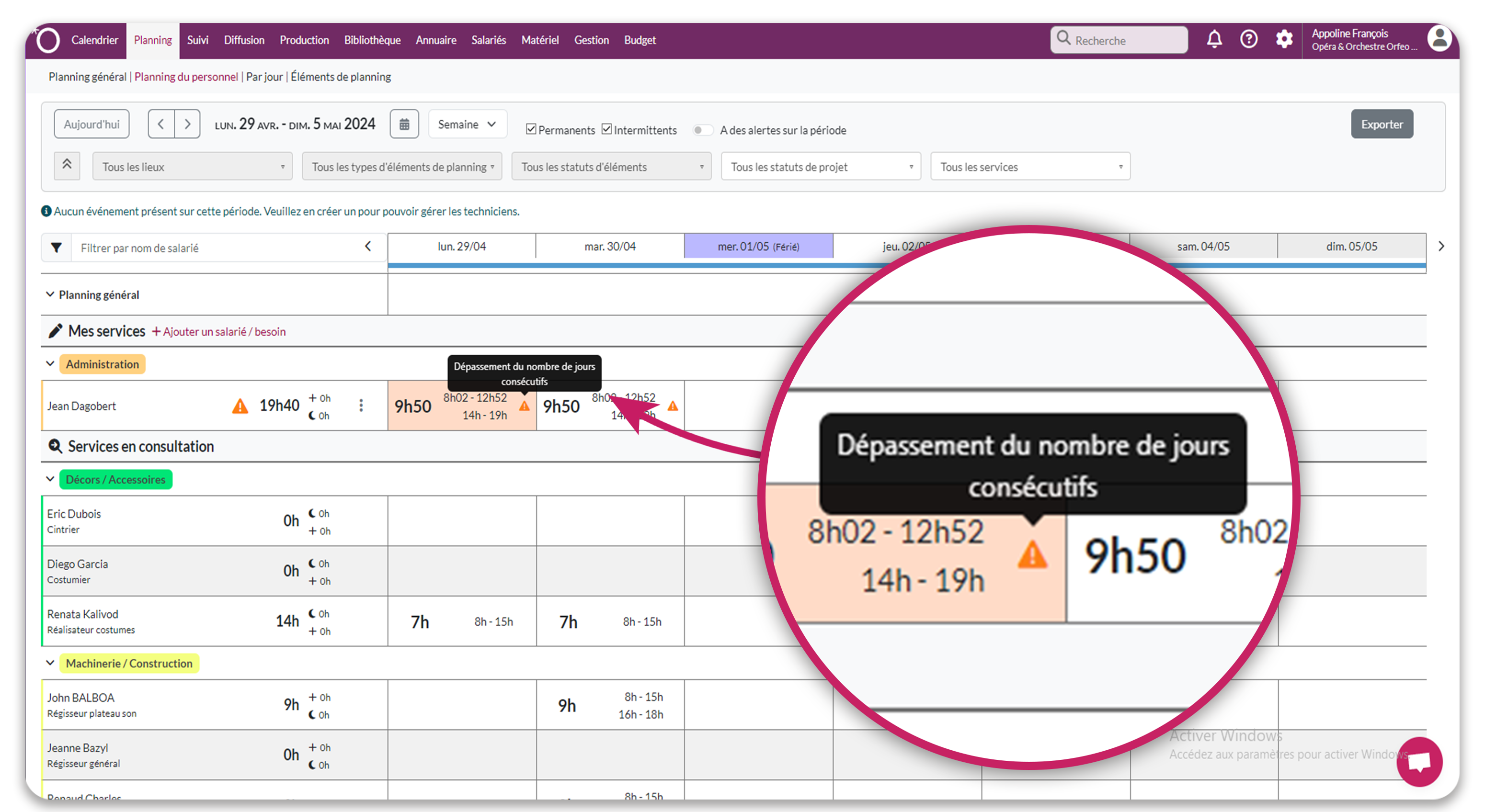
Task: Collapse the Décors / Accessoires group
Action: click(50, 479)
